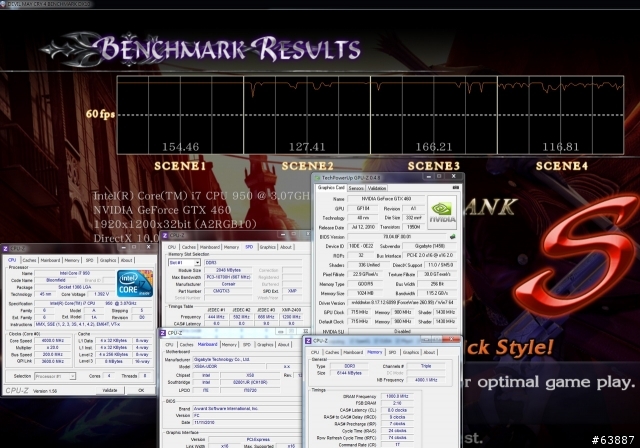Click the Devil May Cry 4 title bar icon
Screen dimensions: 640x448
click(x=3, y=4)
